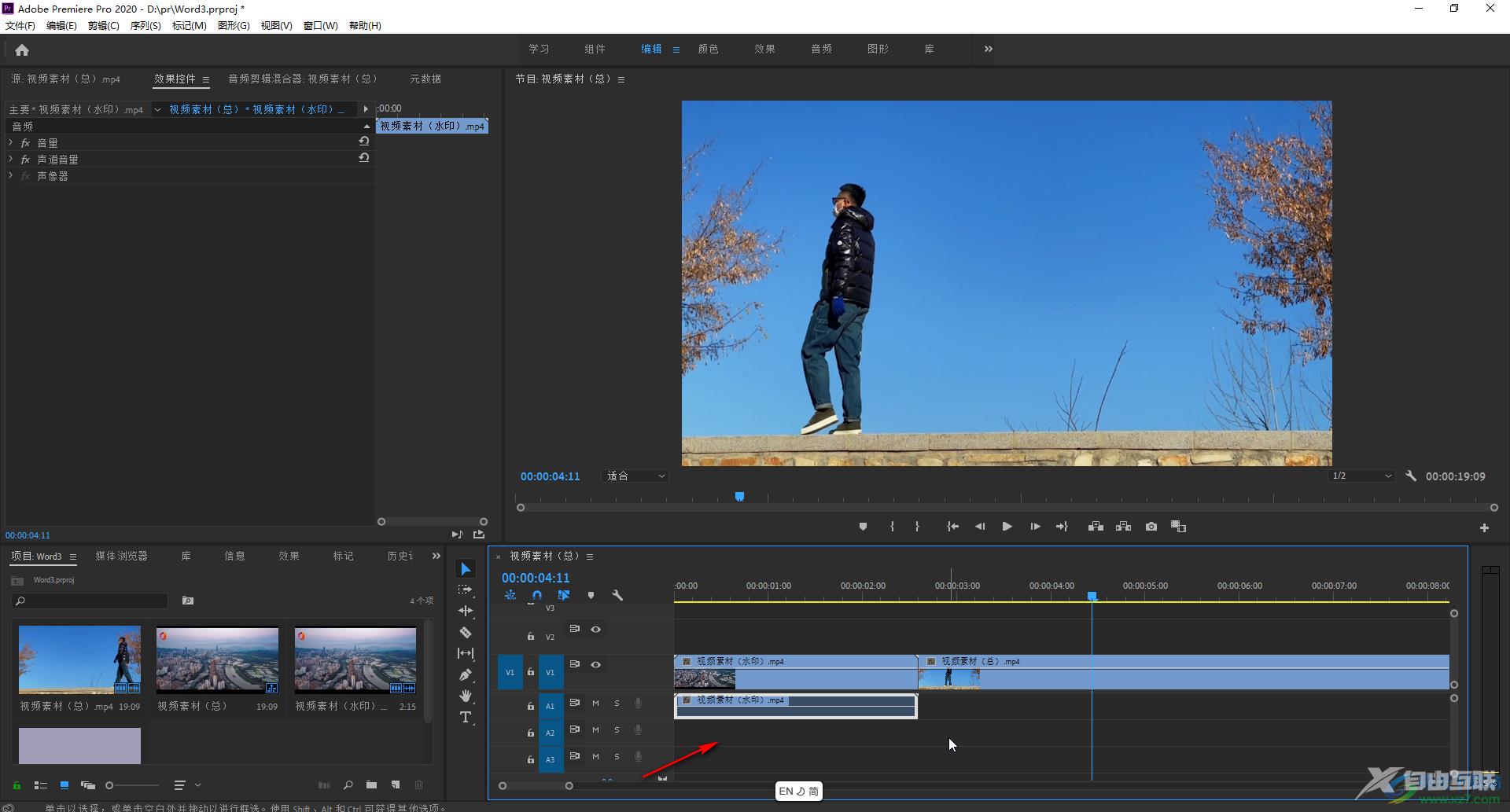This screenshot has height=812, width=1510.
Task: Export frame with camera icon
Action: pyautogui.click(x=1151, y=527)
